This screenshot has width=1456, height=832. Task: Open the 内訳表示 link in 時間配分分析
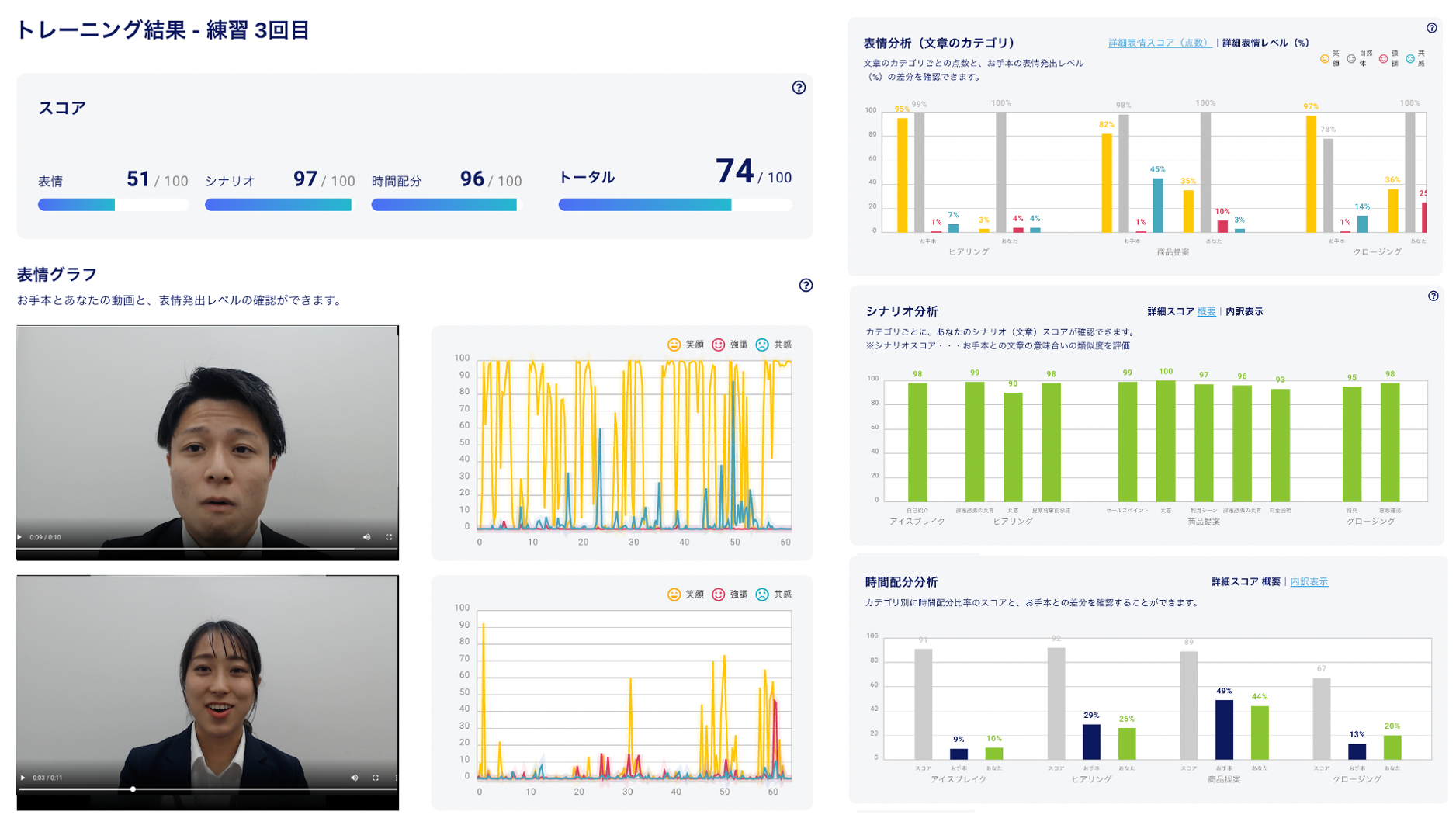[x=1309, y=582]
